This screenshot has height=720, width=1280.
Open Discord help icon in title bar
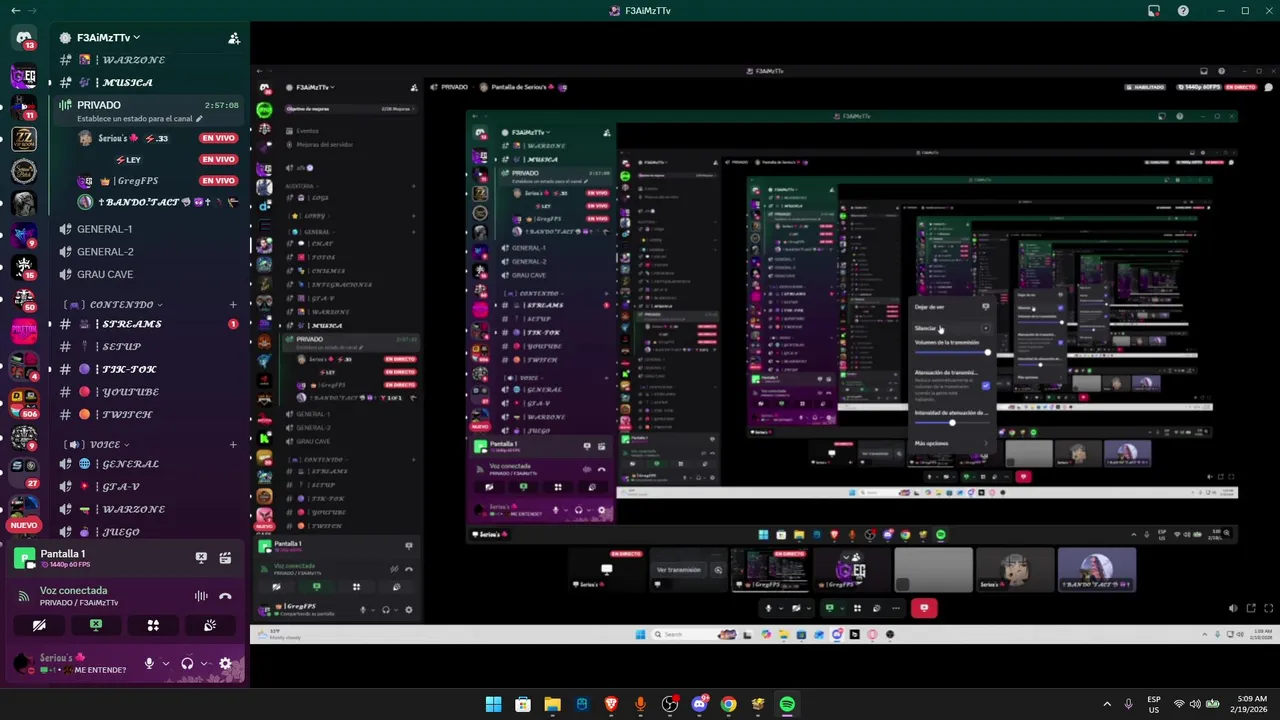(x=1184, y=11)
